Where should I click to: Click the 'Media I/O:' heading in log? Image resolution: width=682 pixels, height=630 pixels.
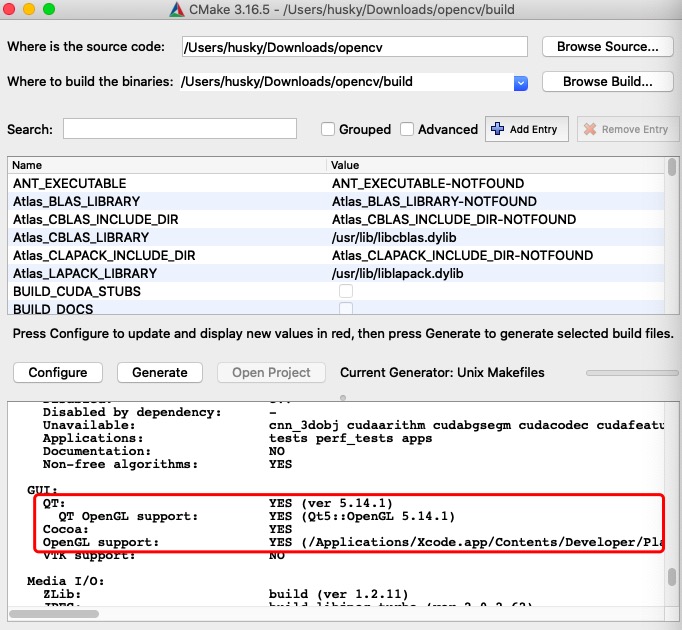point(66,581)
